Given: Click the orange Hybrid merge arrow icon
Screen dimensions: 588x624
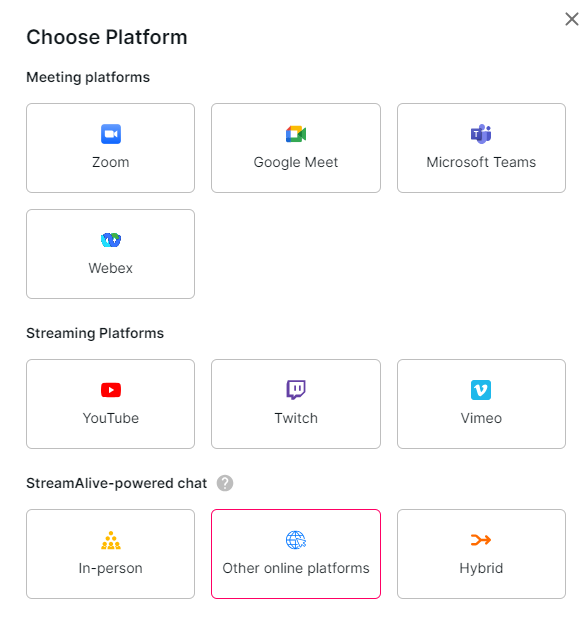Looking at the screenshot, I should pyautogui.click(x=481, y=540).
